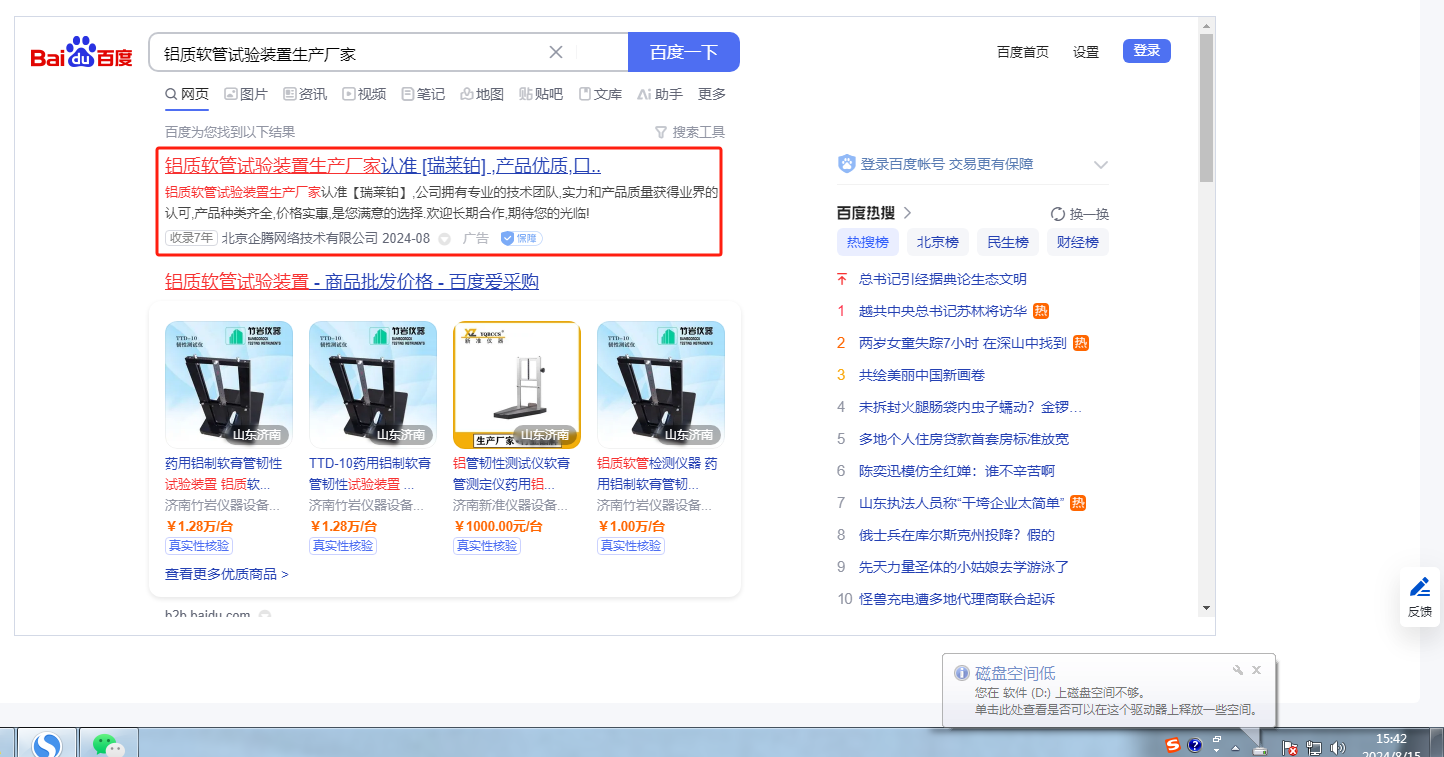The image size is (1444, 757).
Task: Clear the search box with the X icon
Action: [556, 52]
